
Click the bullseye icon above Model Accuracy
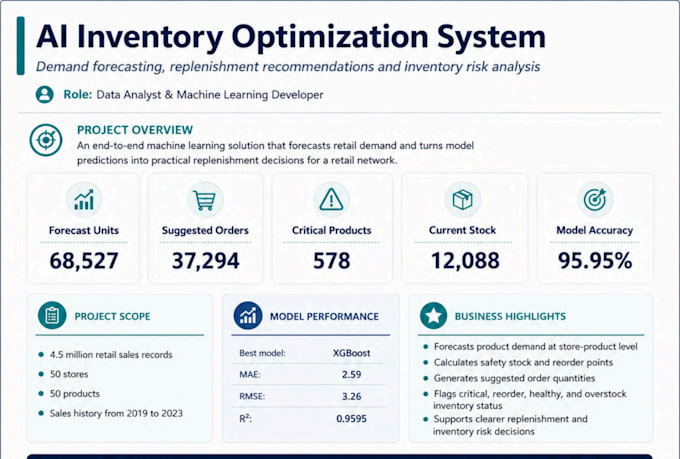[595, 200]
